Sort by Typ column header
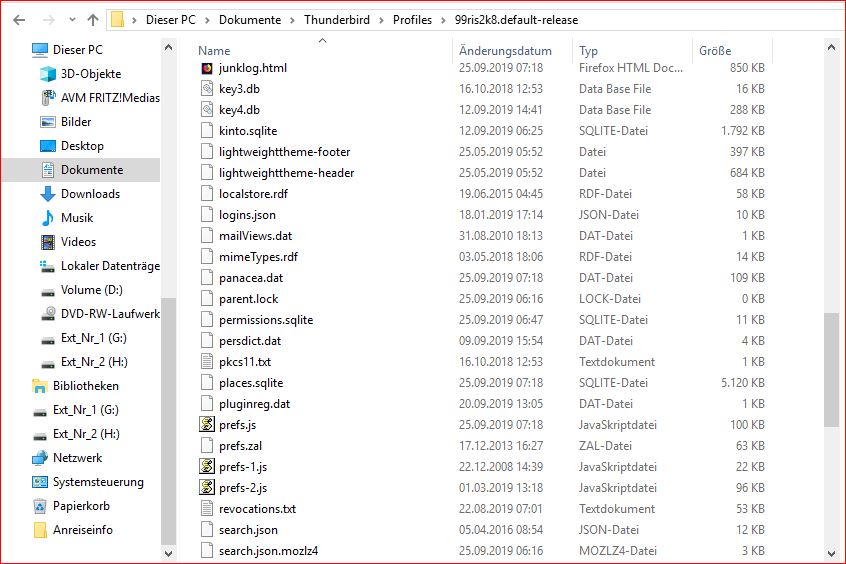 coord(589,51)
